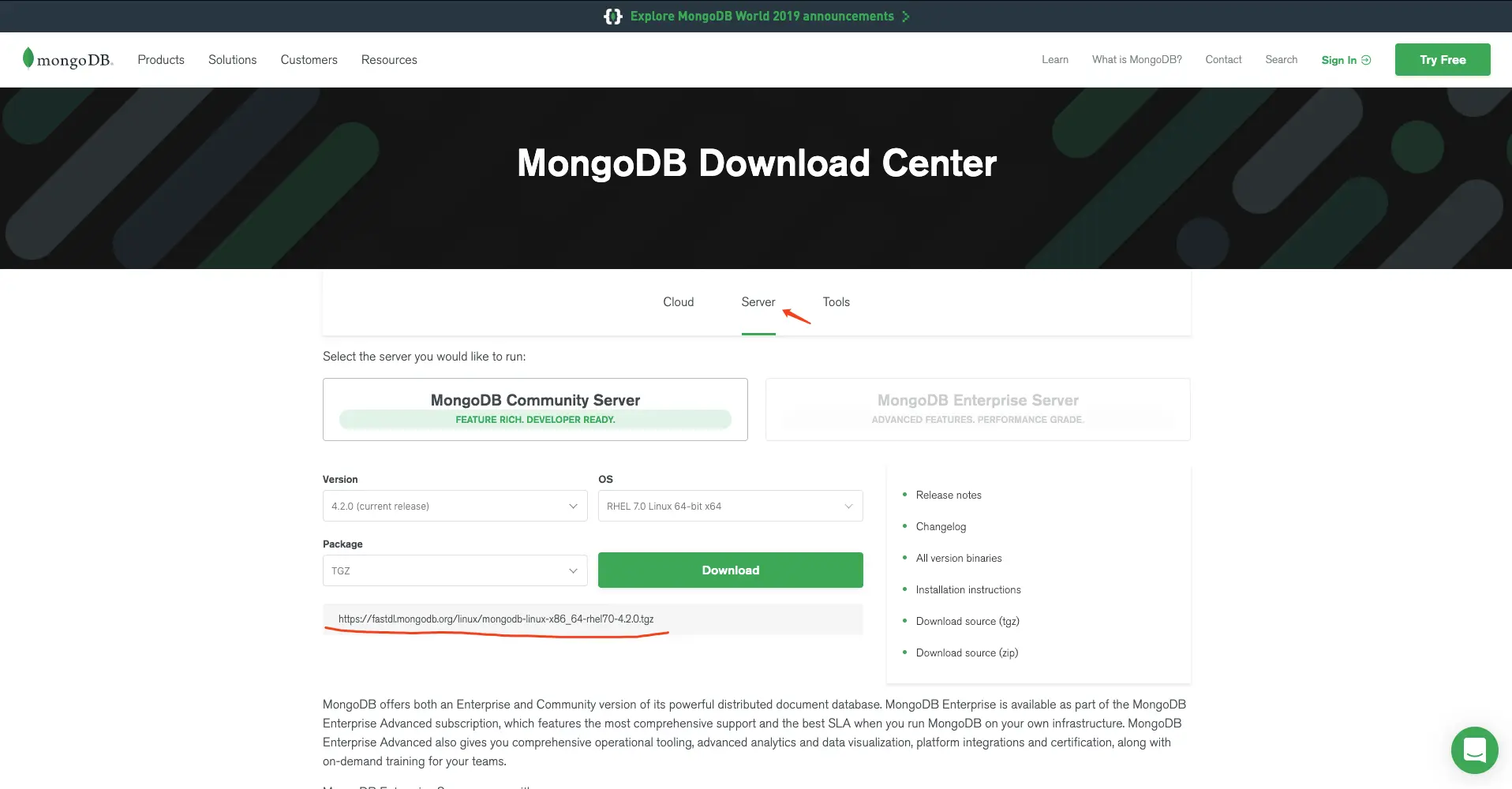Open the chat support bubble icon
Image resolution: width=1512 pixels, height=789 pixels.
(x=1474, y=750)
